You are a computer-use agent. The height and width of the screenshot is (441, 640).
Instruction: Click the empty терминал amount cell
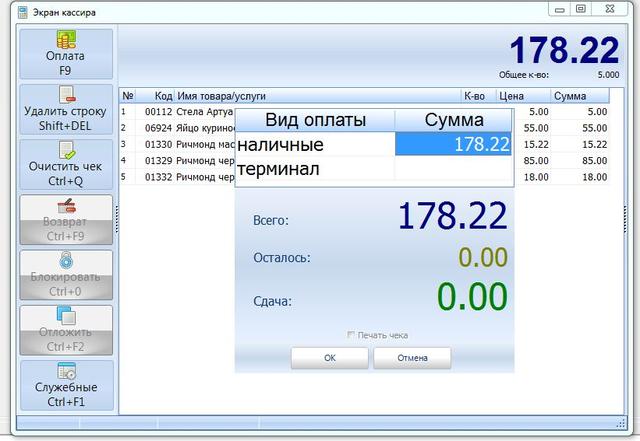(453, 169)
